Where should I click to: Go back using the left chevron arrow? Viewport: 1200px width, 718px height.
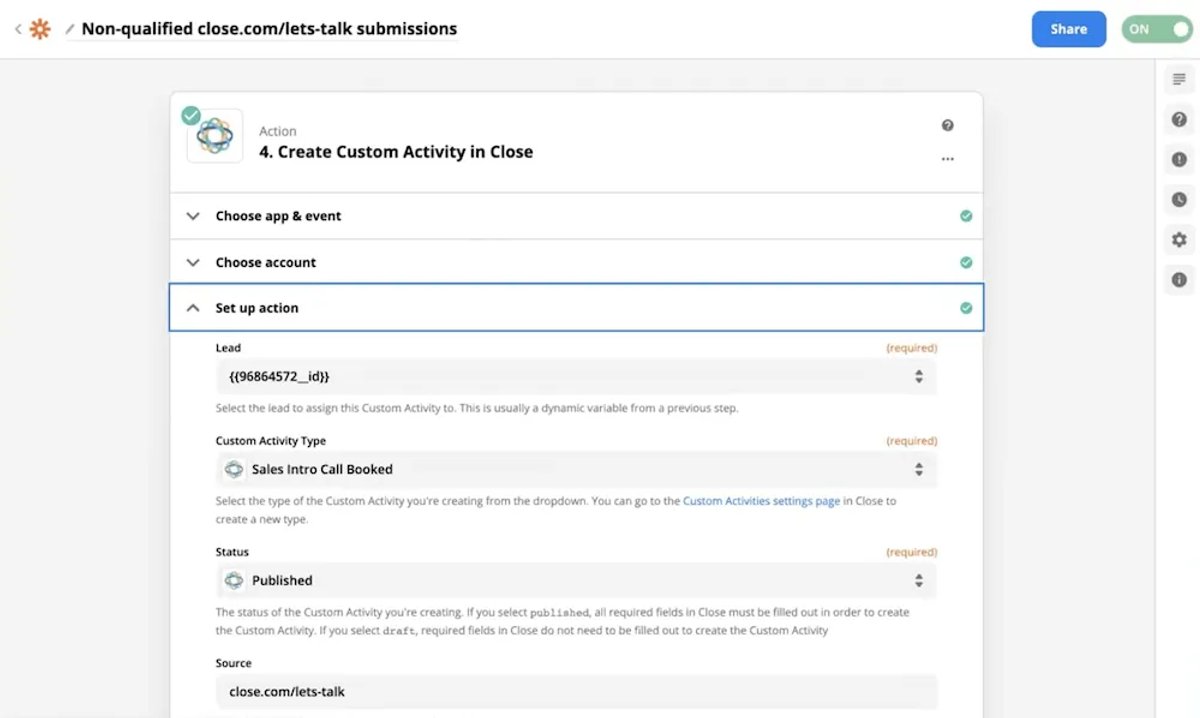click(x=18, y=29)
